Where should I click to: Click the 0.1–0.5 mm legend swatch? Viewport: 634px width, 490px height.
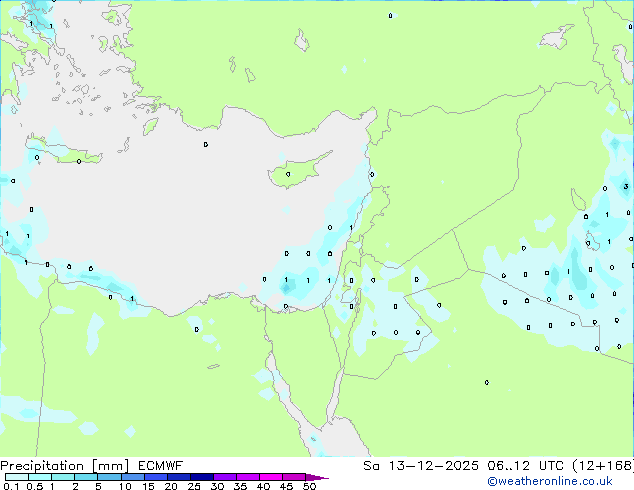[x=17, y=477]
